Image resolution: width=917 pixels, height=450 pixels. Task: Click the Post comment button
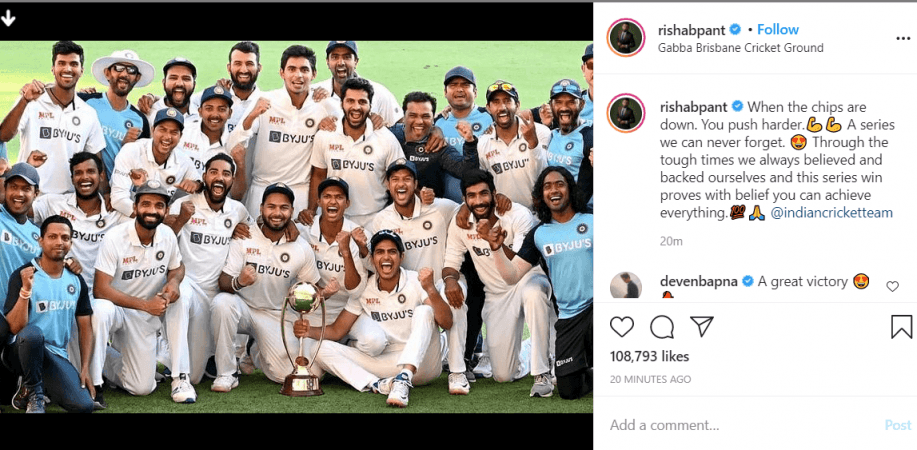tap(898, 425)
